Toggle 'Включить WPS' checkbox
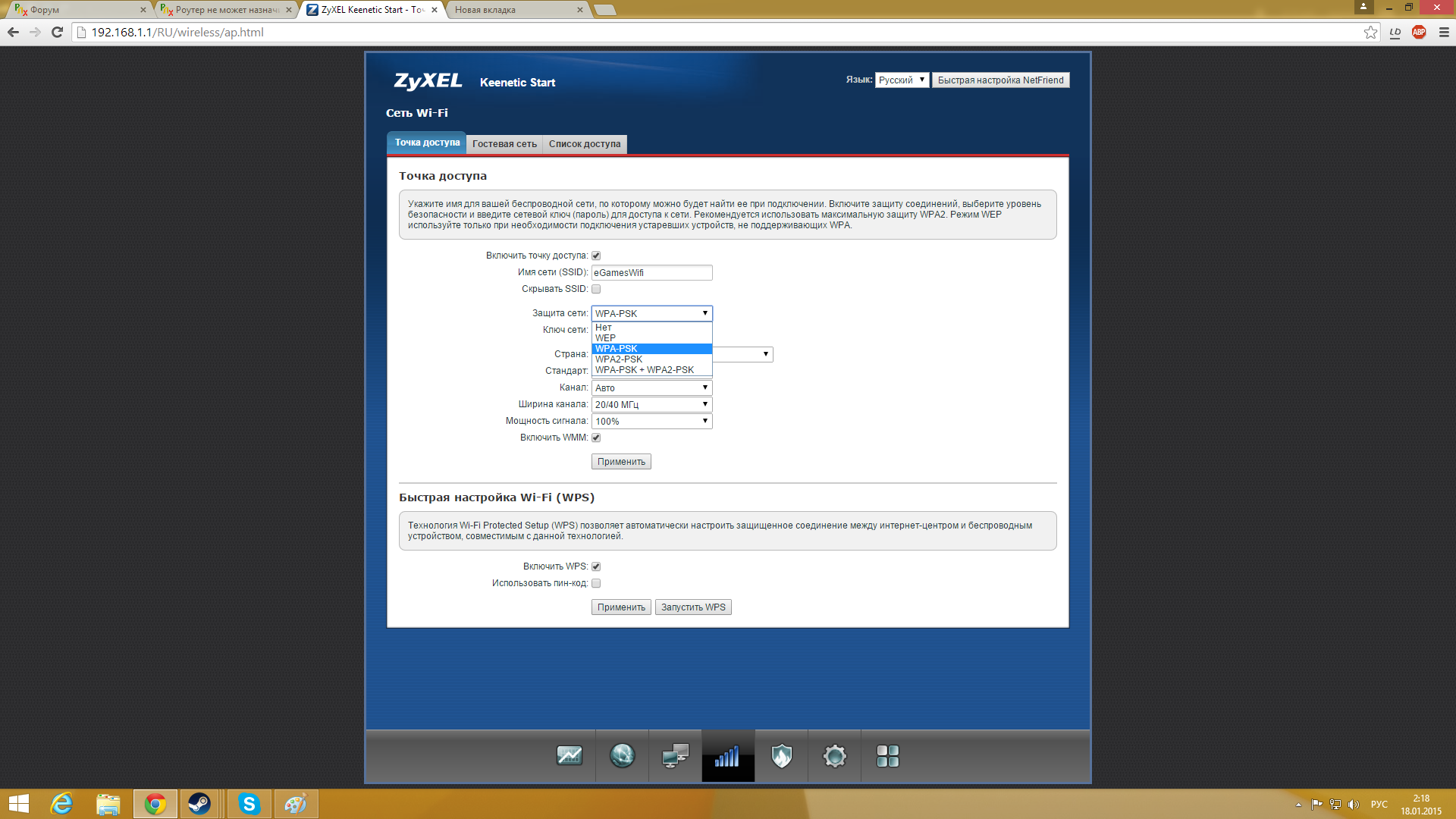Viewport: 1456px width, 819px height. 596,566
